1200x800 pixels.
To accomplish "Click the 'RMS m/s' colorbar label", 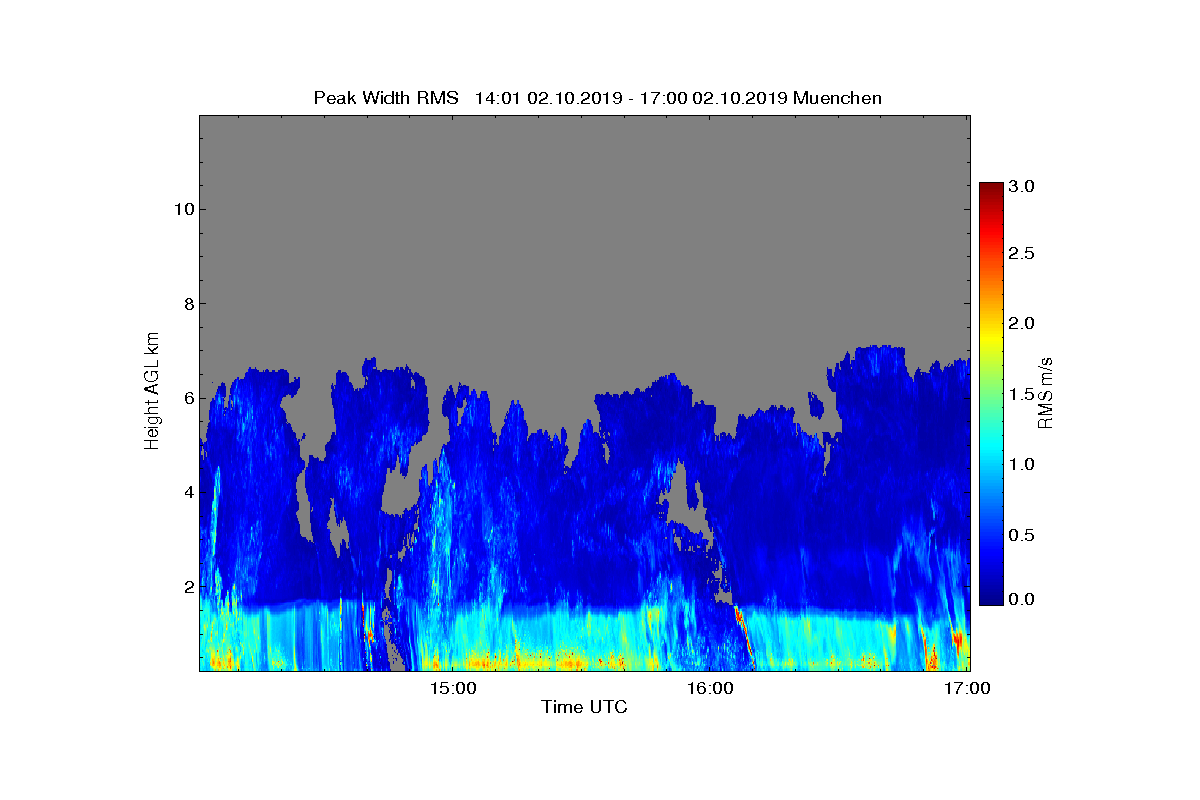I will [1044, 392].
